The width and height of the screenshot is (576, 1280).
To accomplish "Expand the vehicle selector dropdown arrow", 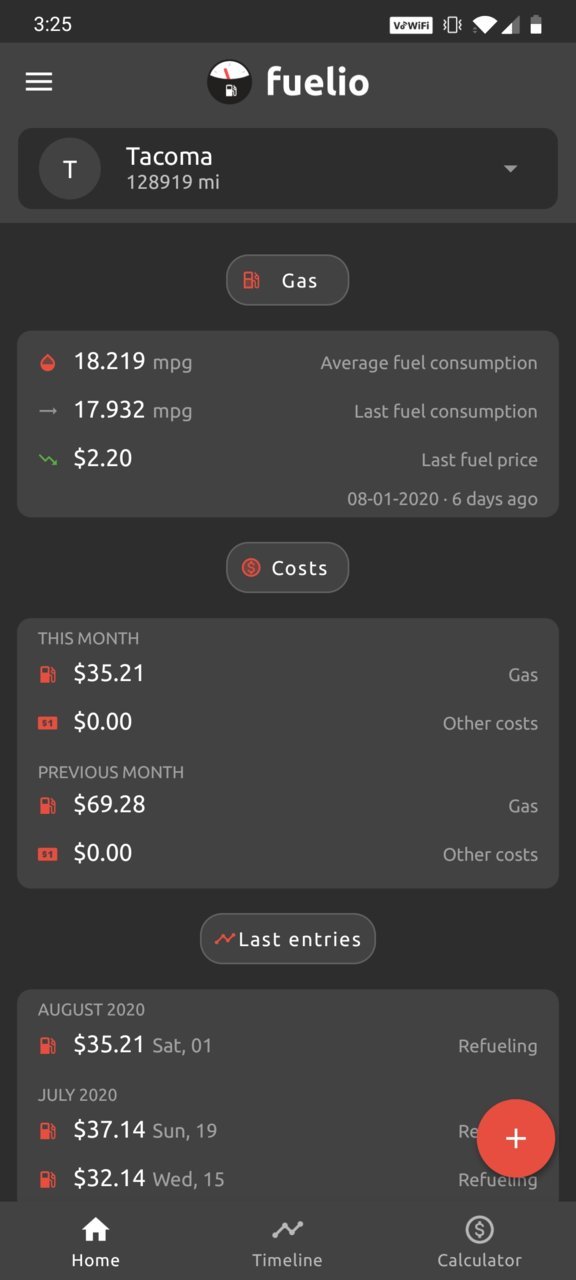I will [x=510, y=169].
